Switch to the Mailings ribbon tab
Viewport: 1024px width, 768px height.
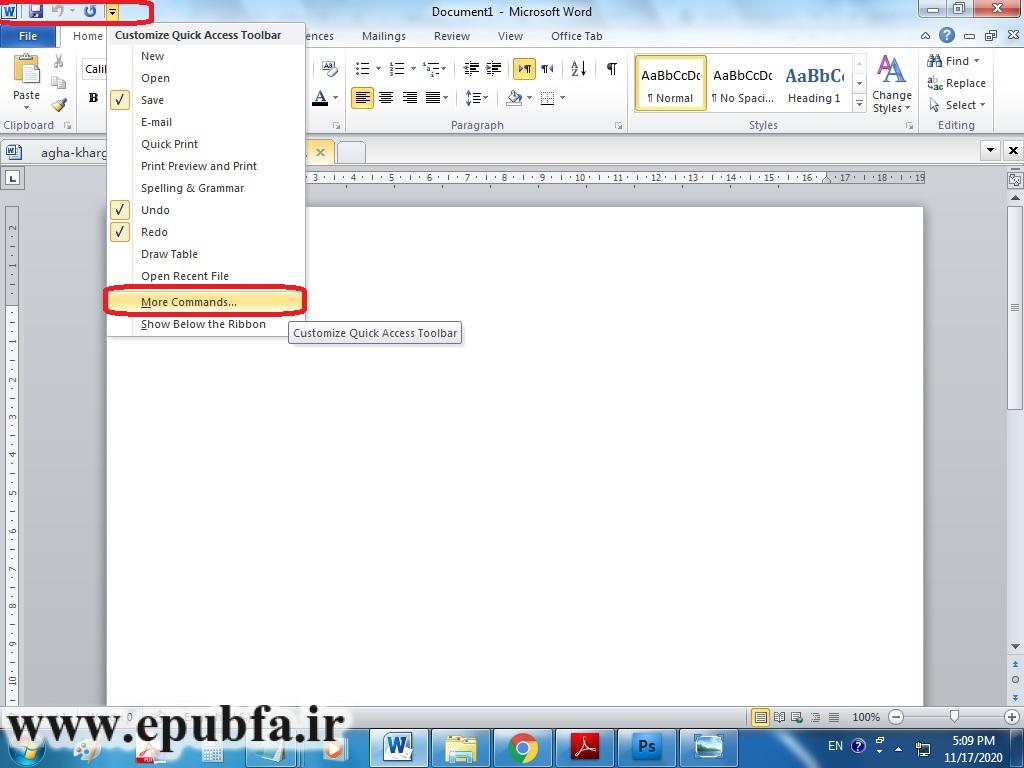pyautogui.click(x=384, y=36)
